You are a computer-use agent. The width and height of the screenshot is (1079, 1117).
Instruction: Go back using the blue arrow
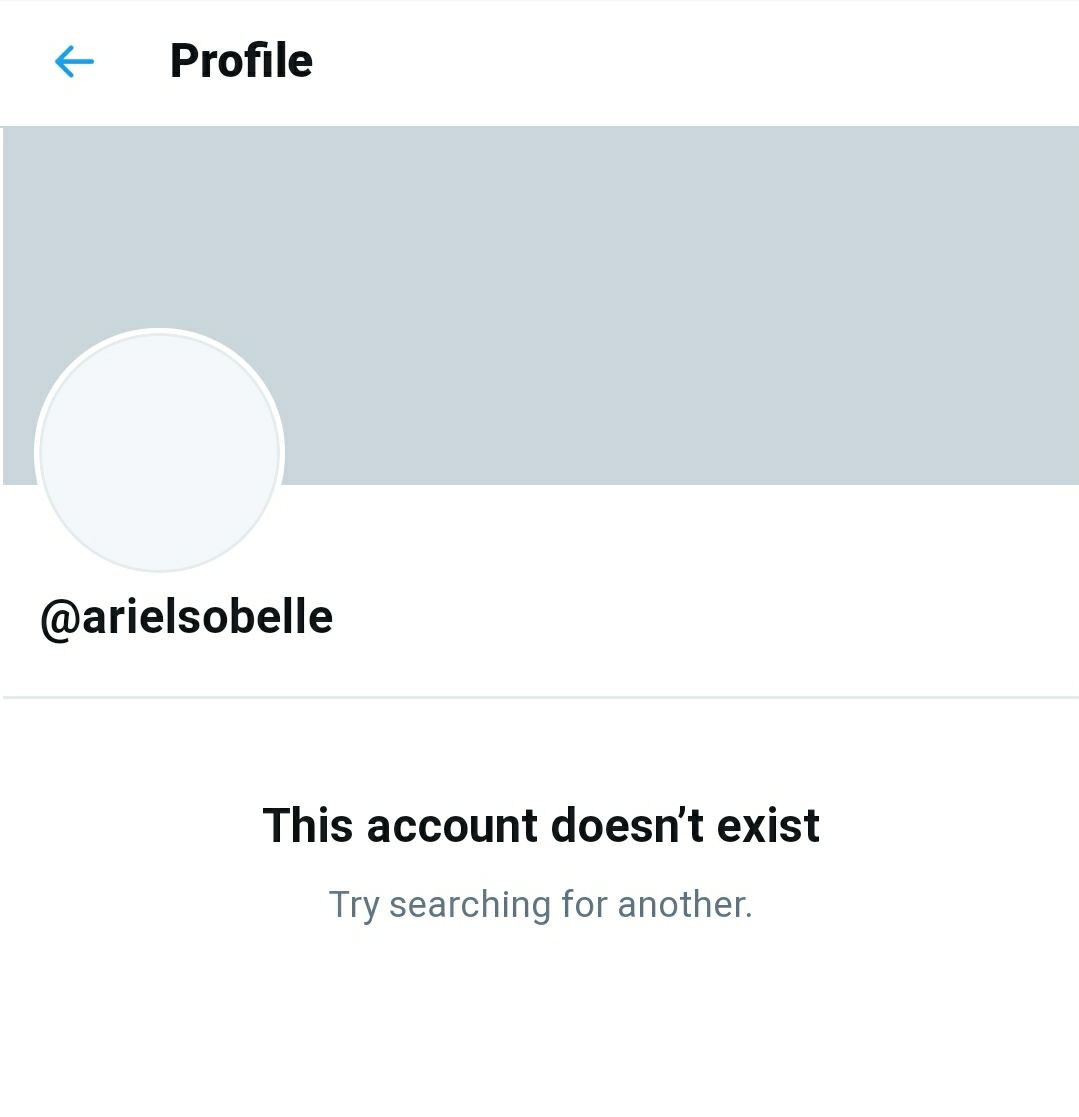74,61
